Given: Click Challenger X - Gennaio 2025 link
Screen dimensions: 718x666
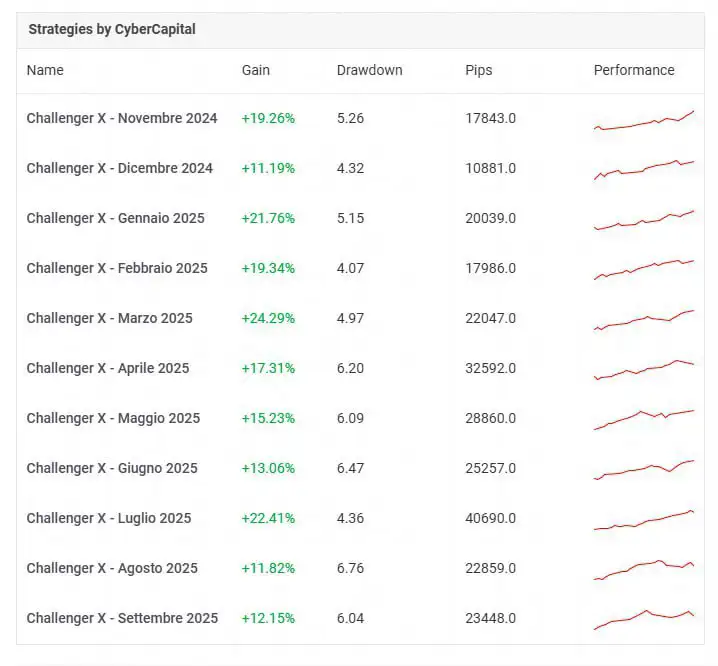Looking at the screenshot, I should click(115, 218).
